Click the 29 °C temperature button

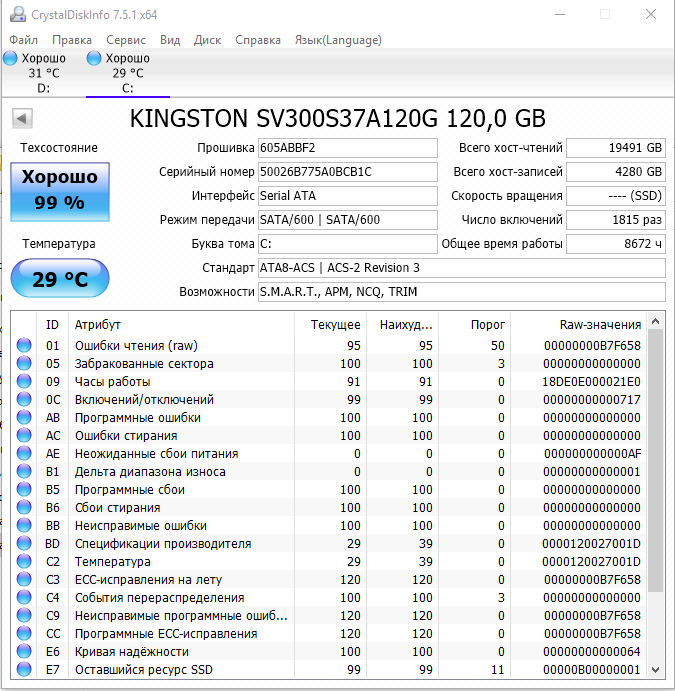60,279
